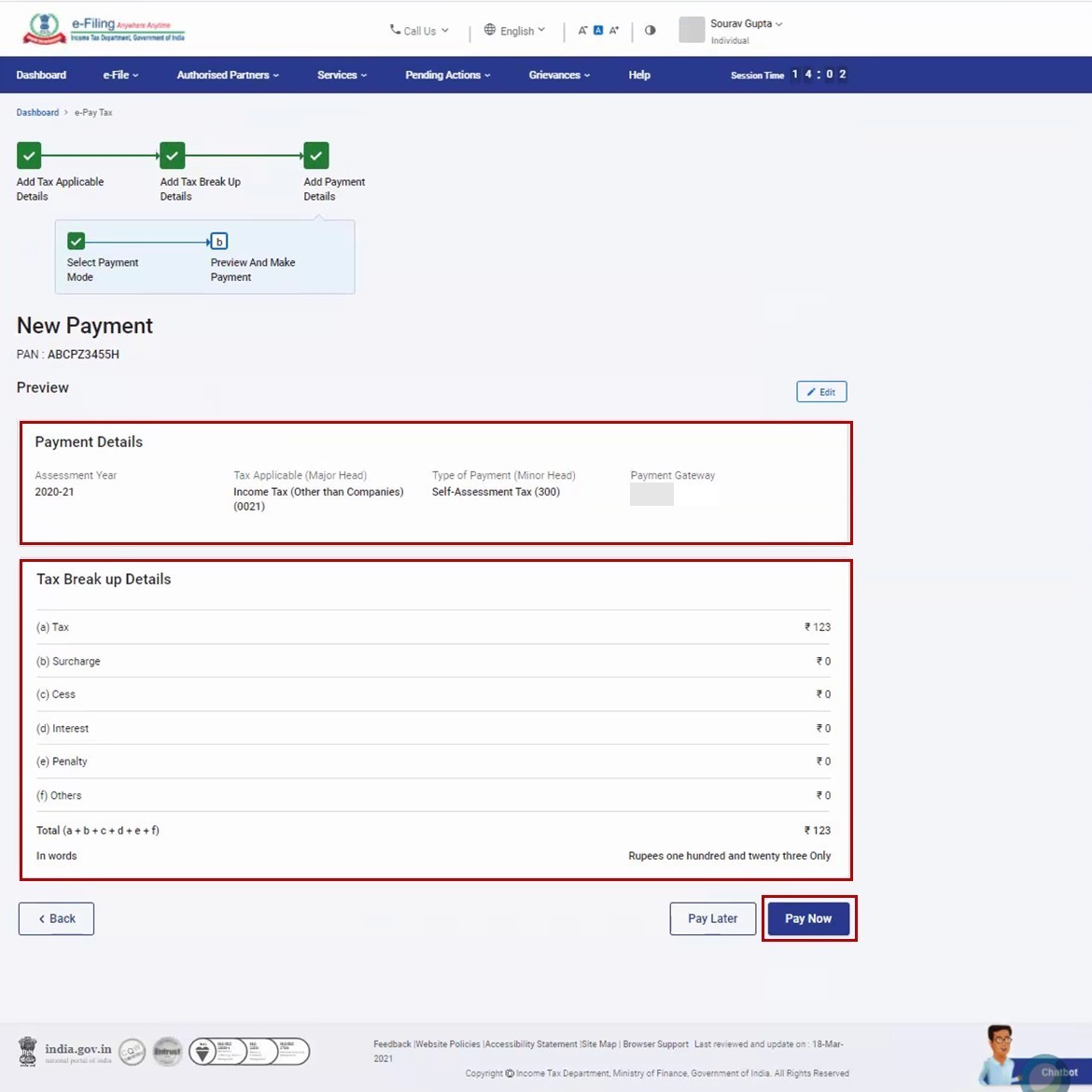
Task: Click the Add Tax Applicable Details step checkmark
Action: point(29,155)
